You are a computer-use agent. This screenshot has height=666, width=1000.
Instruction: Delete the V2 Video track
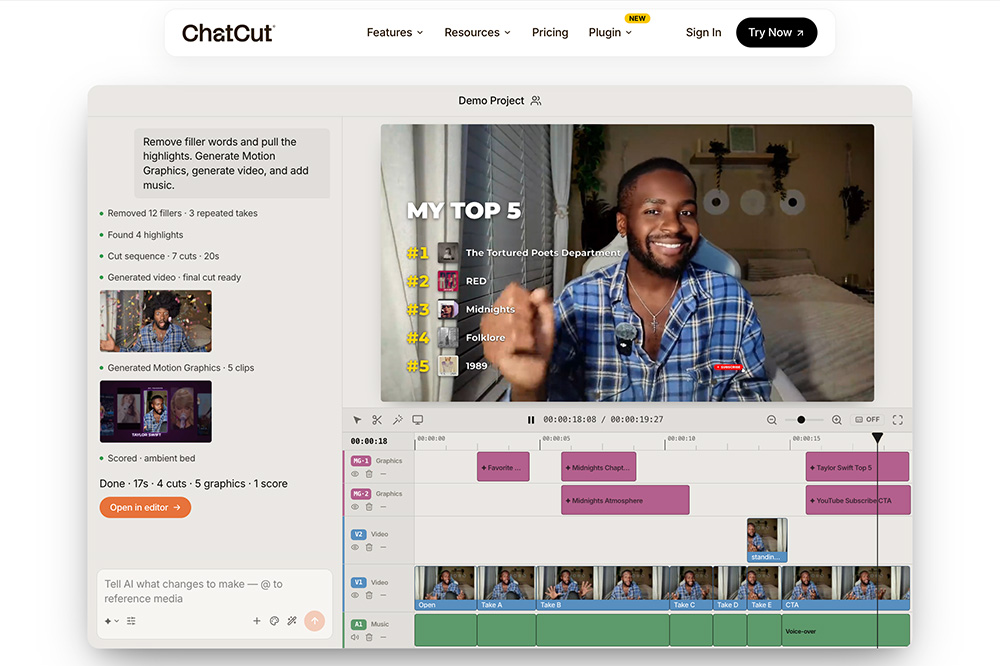(x=369, y=547)
